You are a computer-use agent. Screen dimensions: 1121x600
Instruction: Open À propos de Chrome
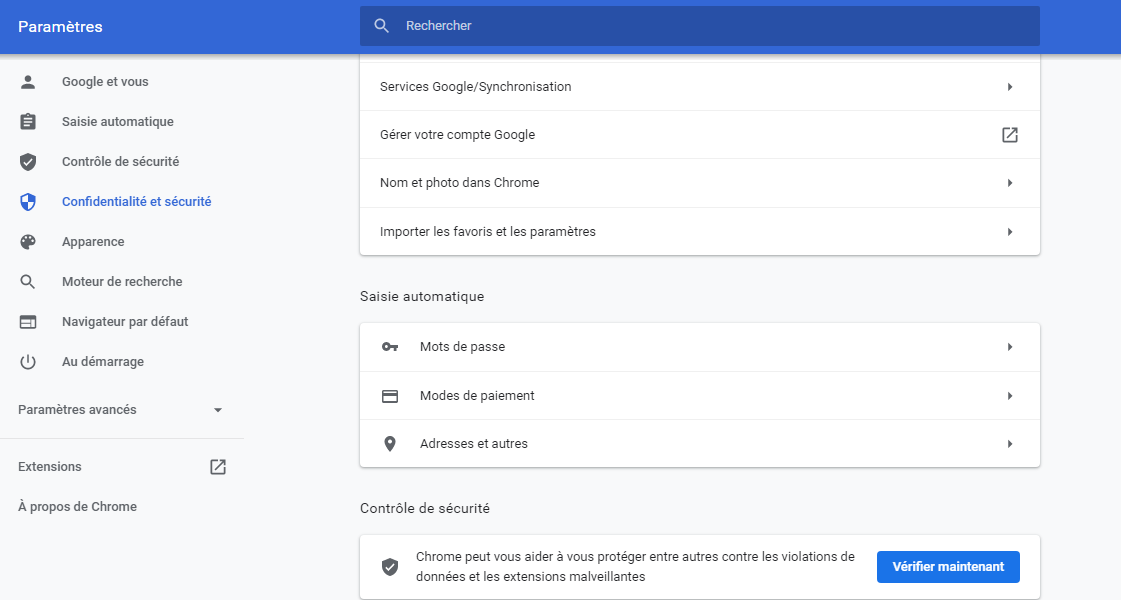(x=77, y=507)
